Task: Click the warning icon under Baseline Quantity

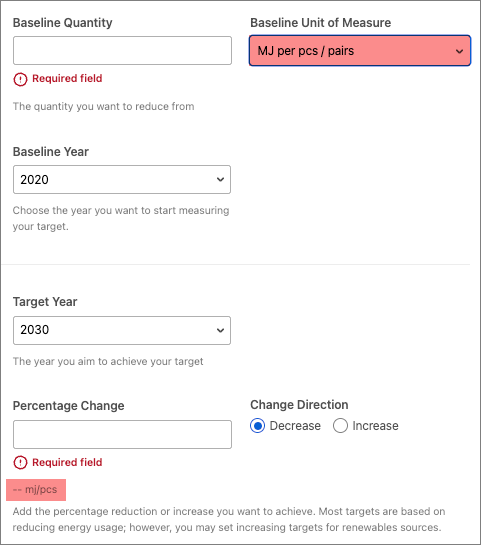Action: [20, 79]
